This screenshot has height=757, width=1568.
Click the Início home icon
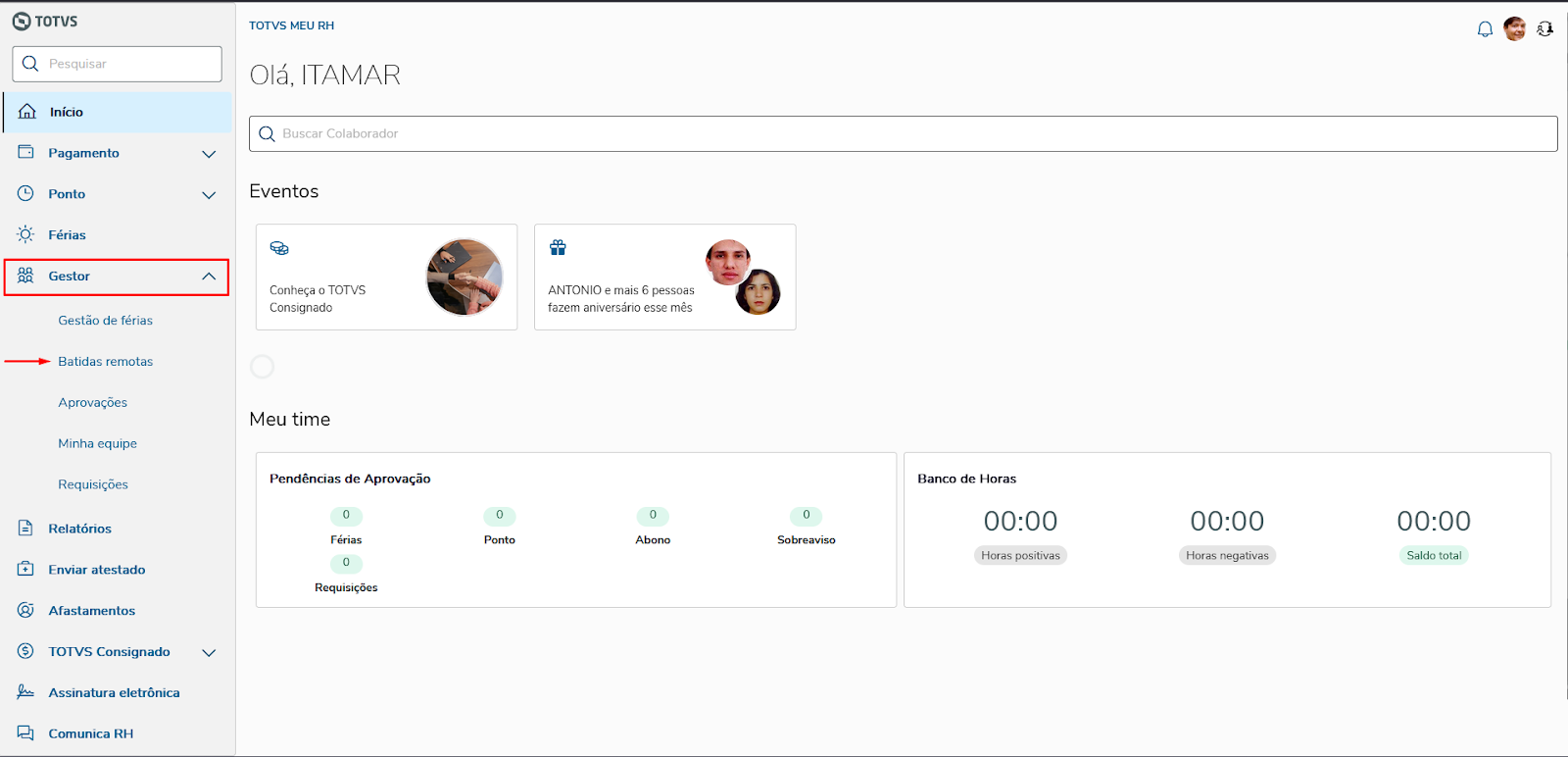point(27,112)
